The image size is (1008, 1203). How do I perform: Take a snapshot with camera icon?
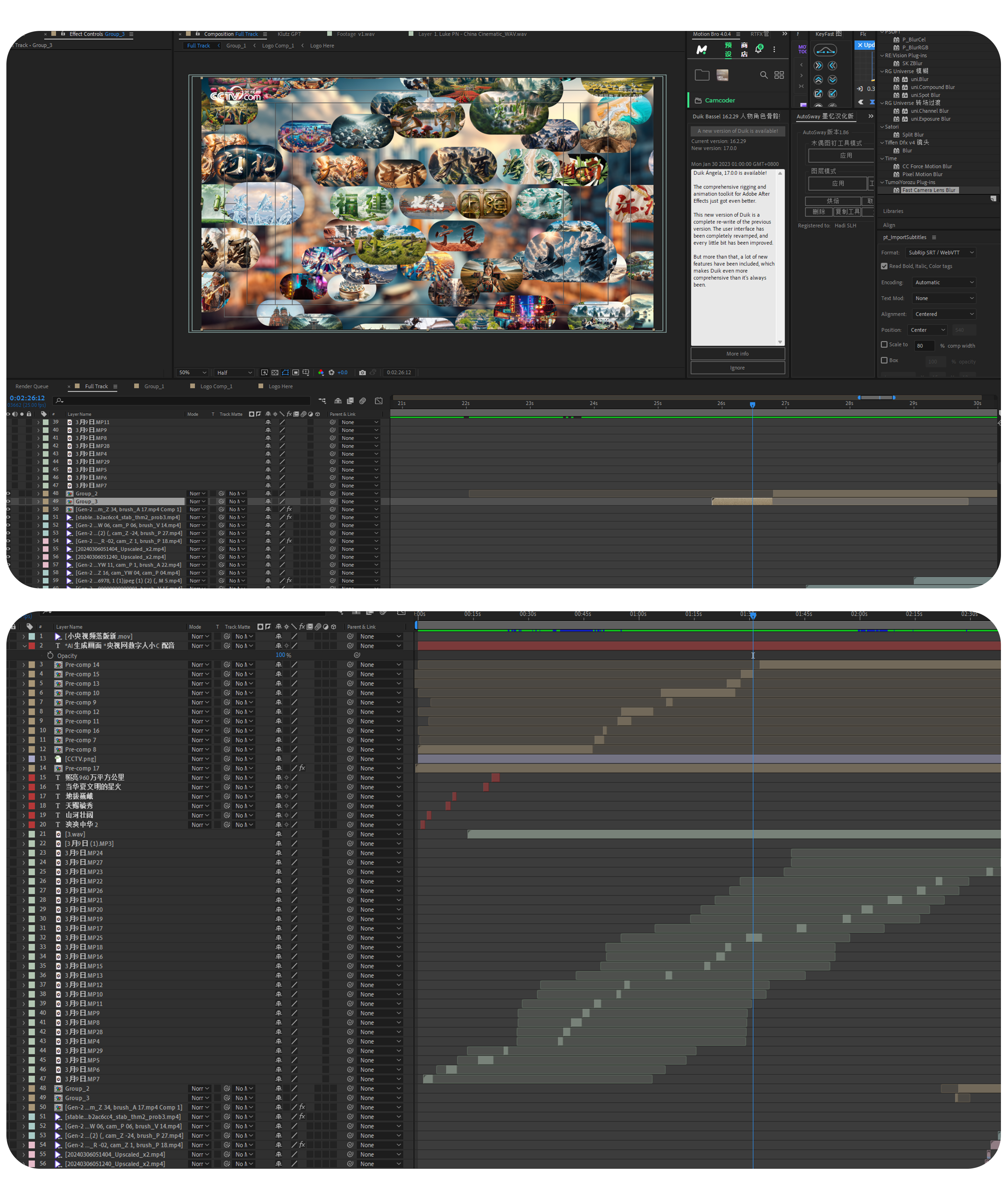(363, 372)
